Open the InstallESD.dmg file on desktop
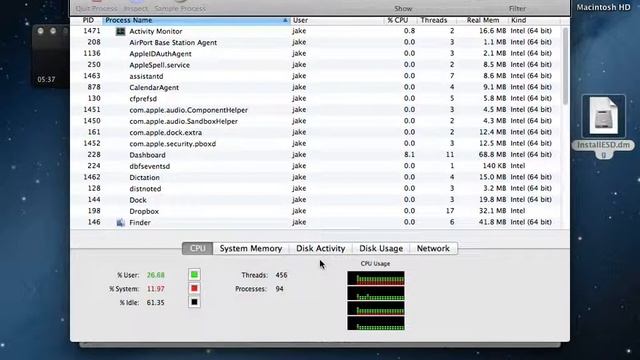 coord(603,127)
